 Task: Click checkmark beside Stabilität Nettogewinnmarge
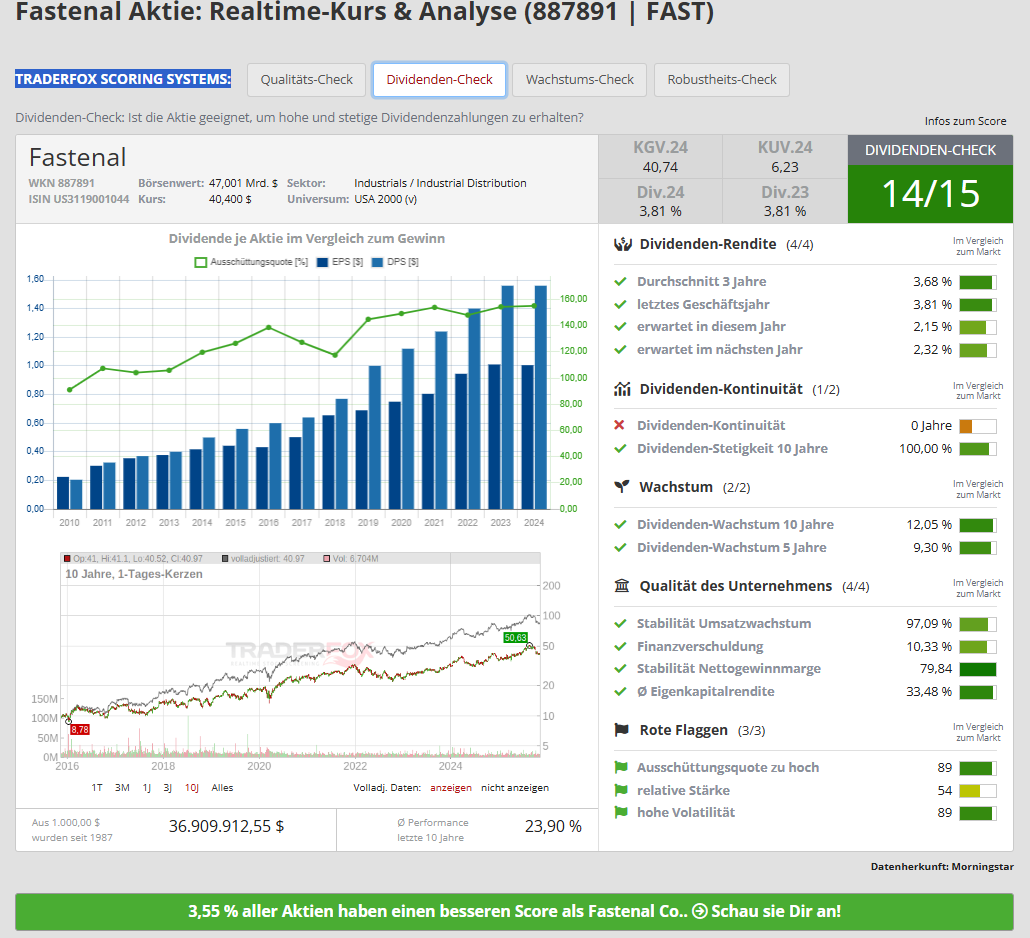620,669
